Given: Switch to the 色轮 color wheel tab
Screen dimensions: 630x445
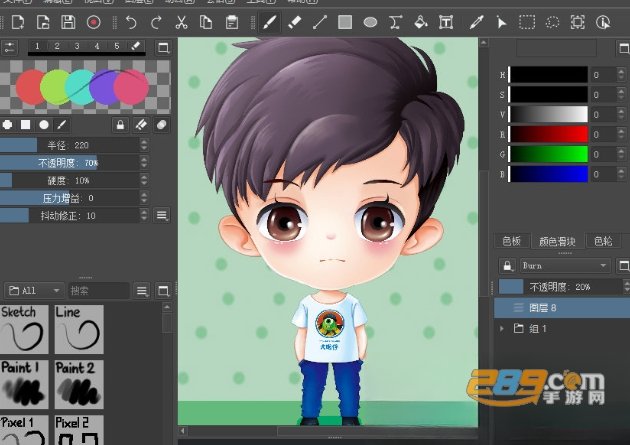Looking at the screenshot, I should click(x=603, y=241).
